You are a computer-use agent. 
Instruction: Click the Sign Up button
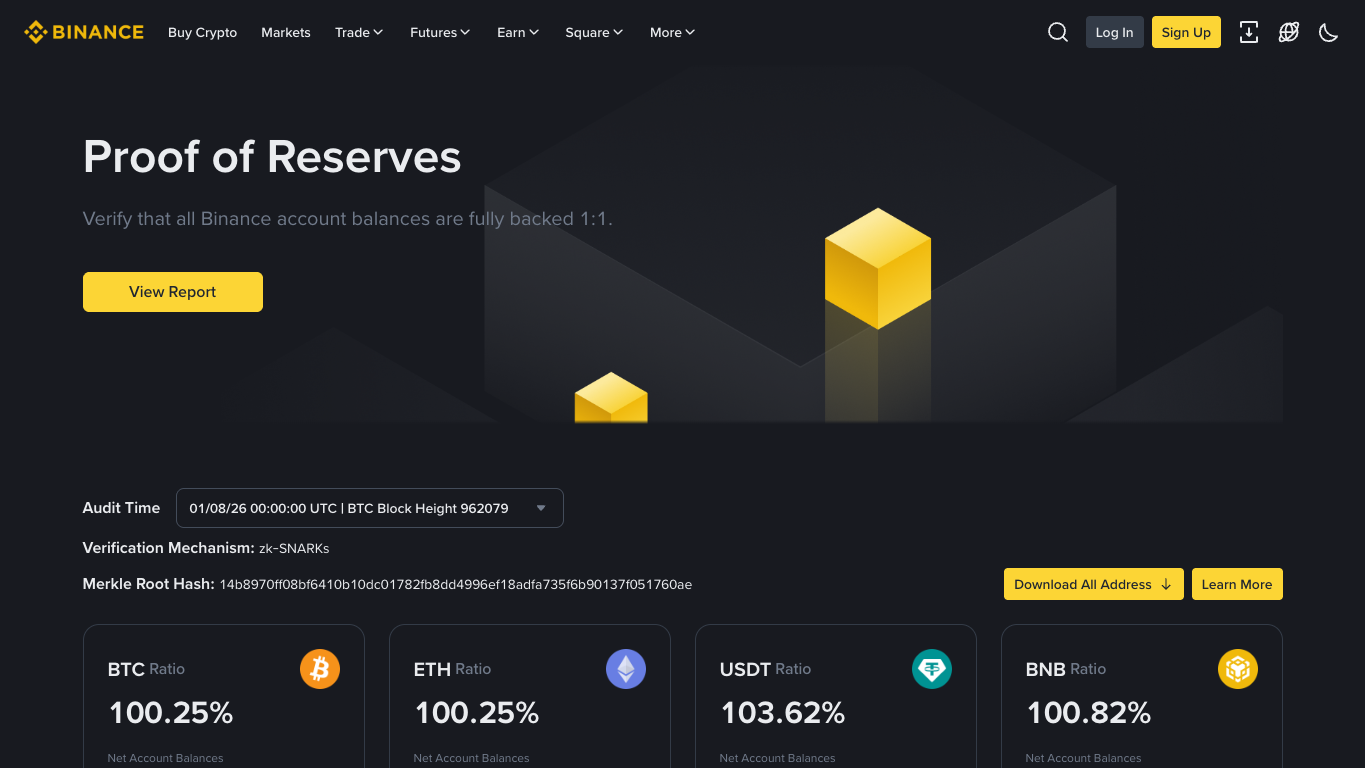coord(1186,32)
